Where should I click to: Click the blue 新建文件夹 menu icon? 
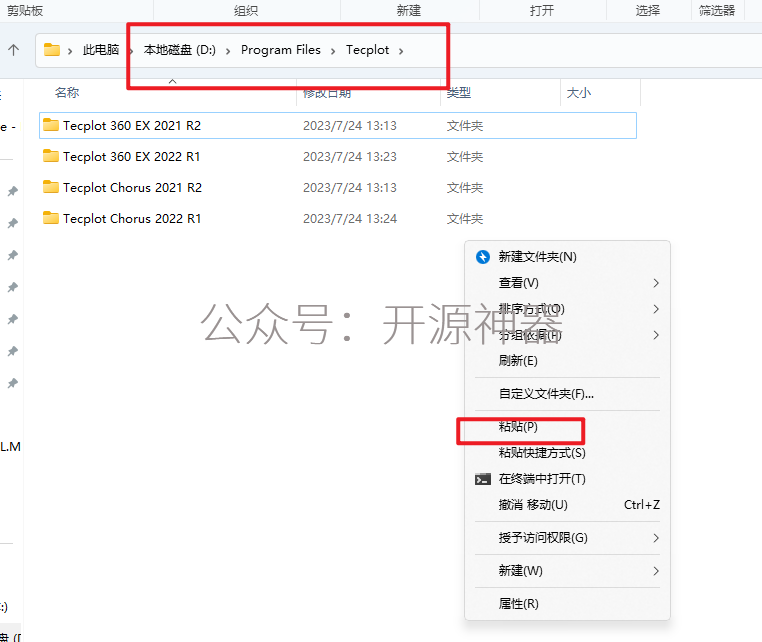pos(483,257)
